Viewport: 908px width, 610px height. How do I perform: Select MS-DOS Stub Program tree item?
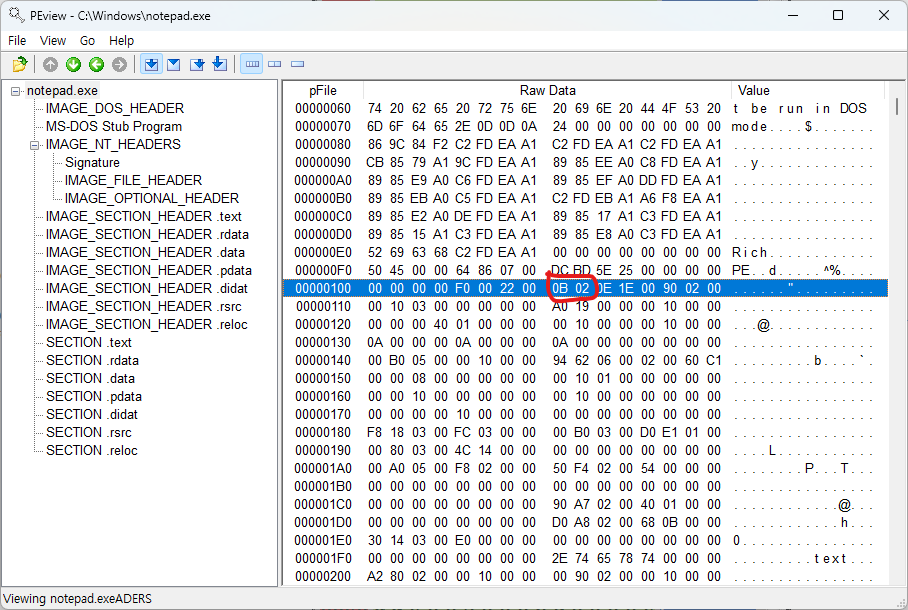coord(114,126)
